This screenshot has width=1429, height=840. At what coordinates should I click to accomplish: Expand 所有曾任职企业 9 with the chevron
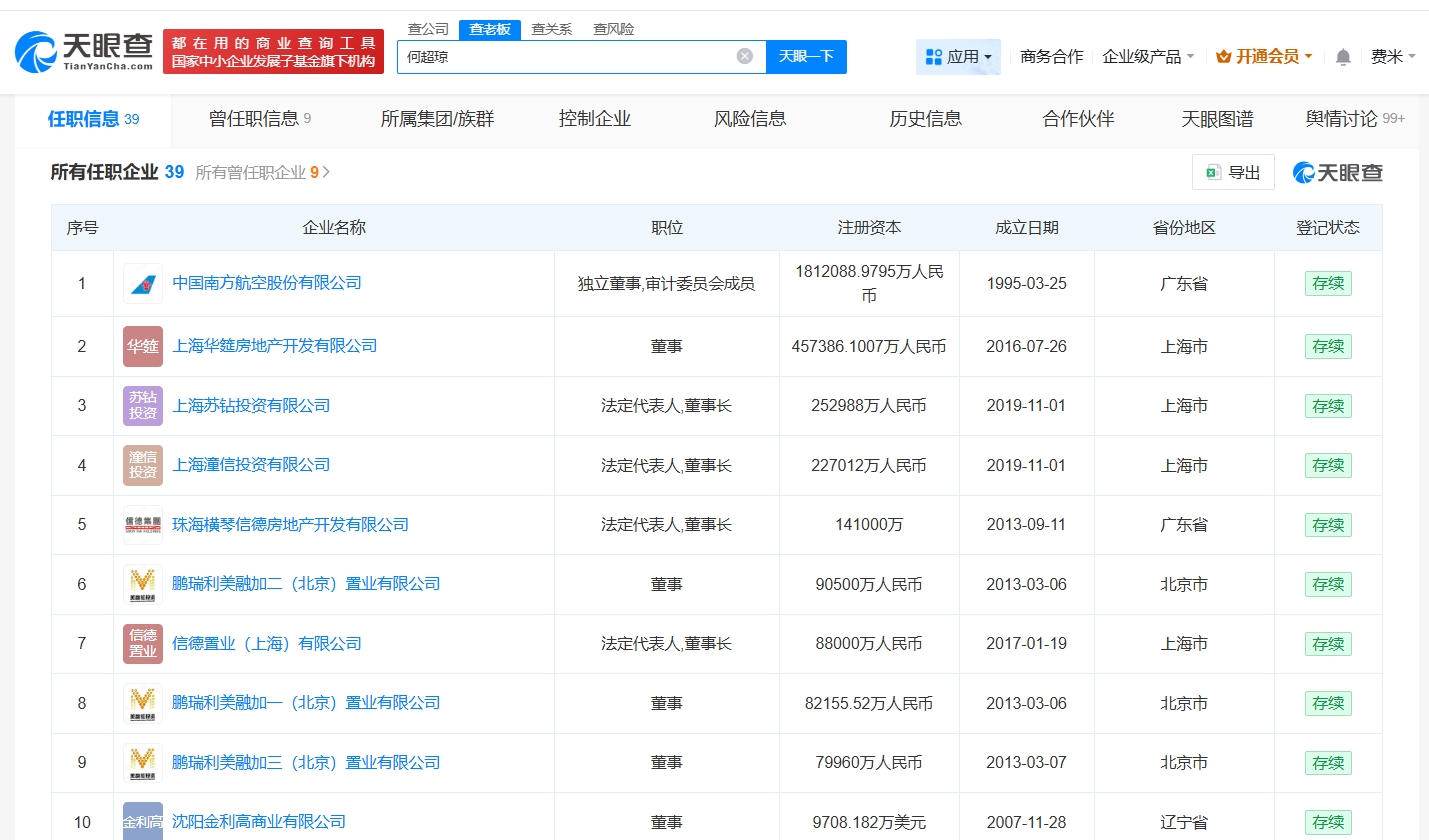[x=326, y=172]
